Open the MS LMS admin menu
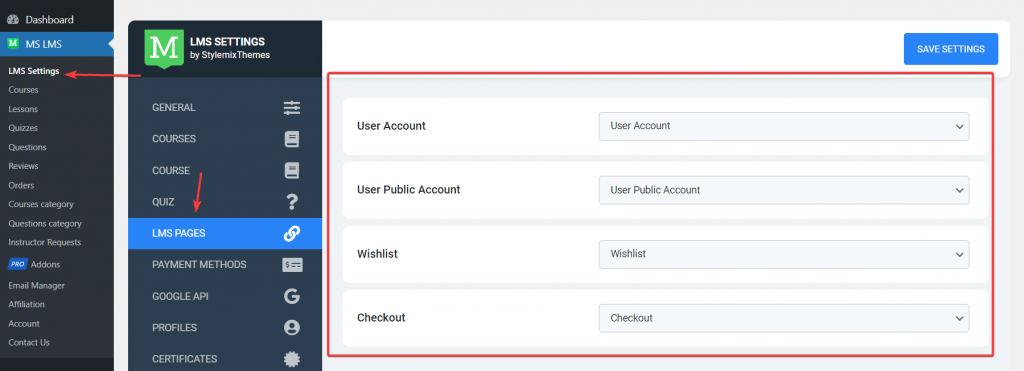Image resolution: width=1024 pixels, height=371 pixels. [57, 44]
